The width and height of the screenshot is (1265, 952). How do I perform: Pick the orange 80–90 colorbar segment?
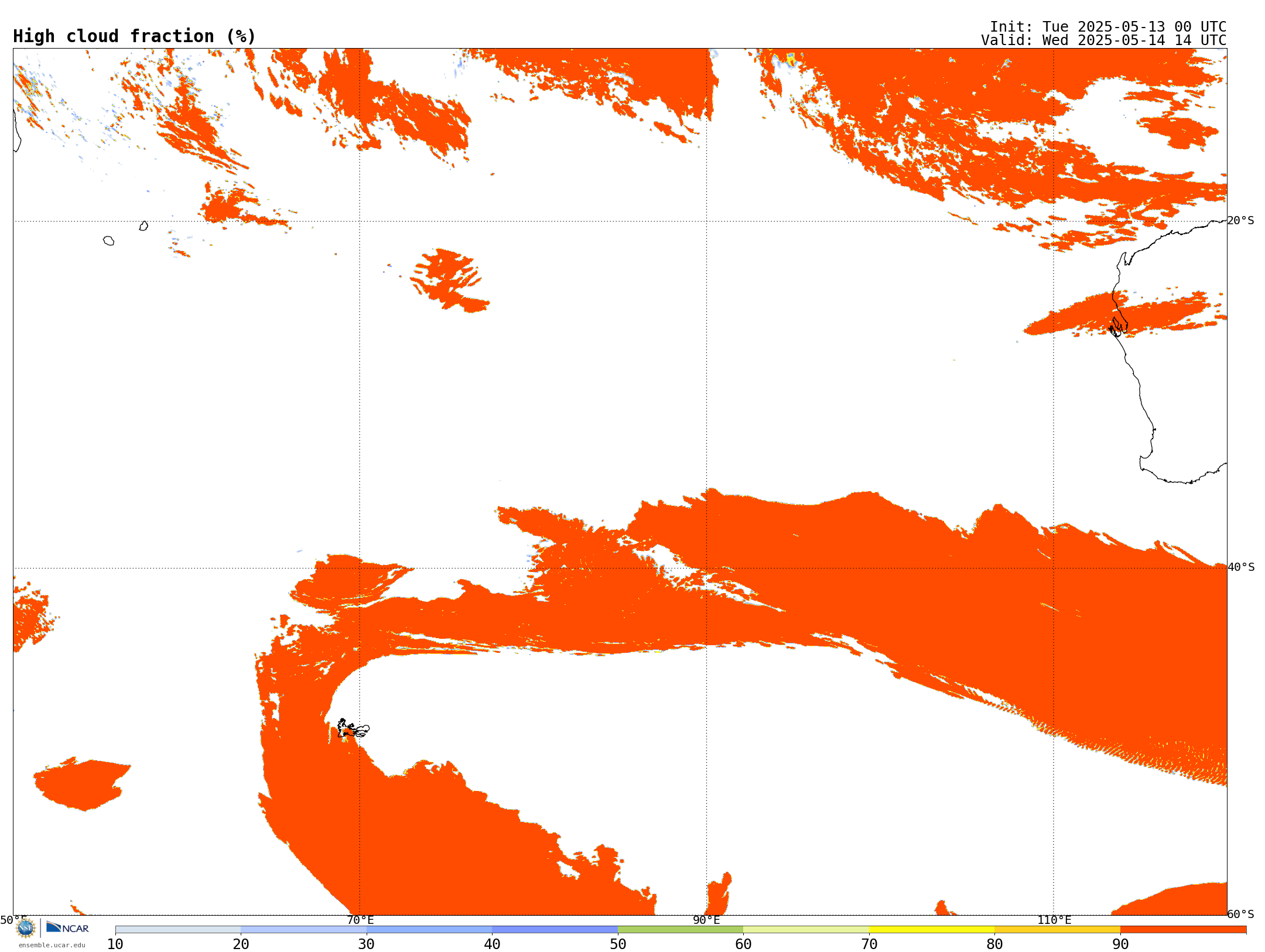click(1057, 930)
